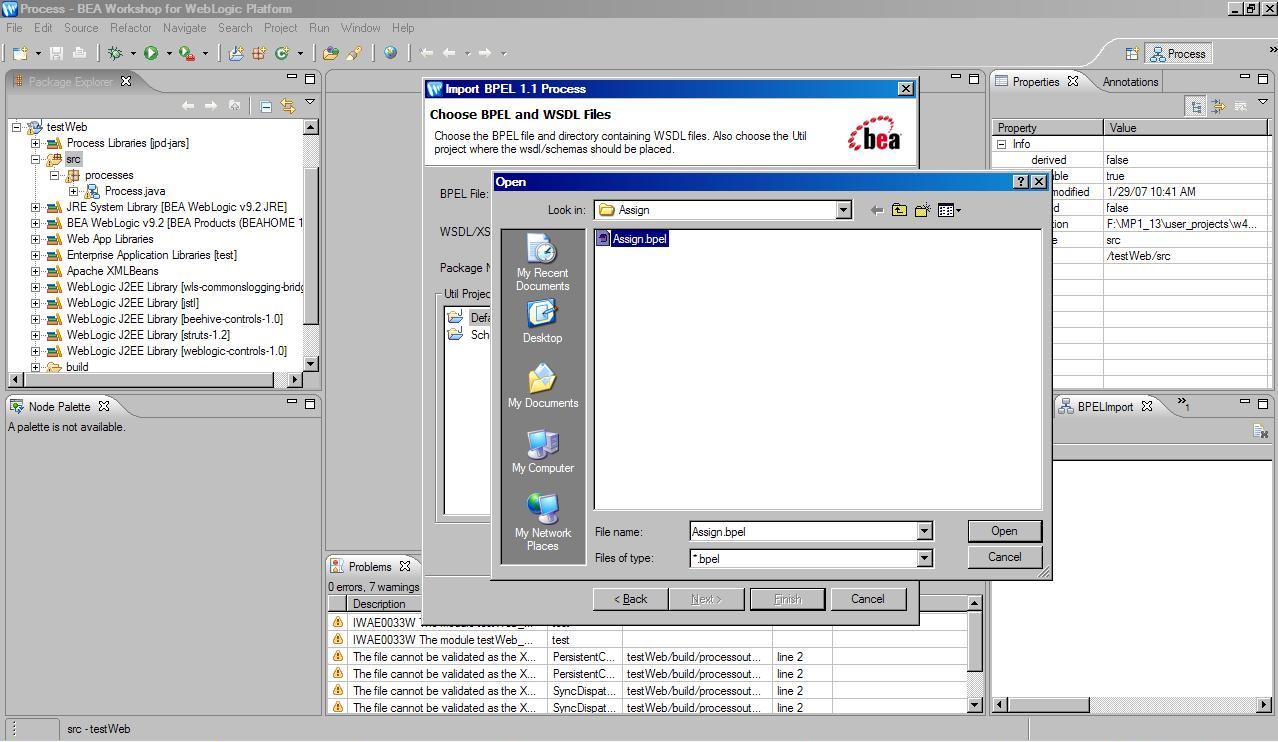Click Cancel in the Open dialog
Image resolution: width=1278 pixels, height=742 pixels.
1004,557
